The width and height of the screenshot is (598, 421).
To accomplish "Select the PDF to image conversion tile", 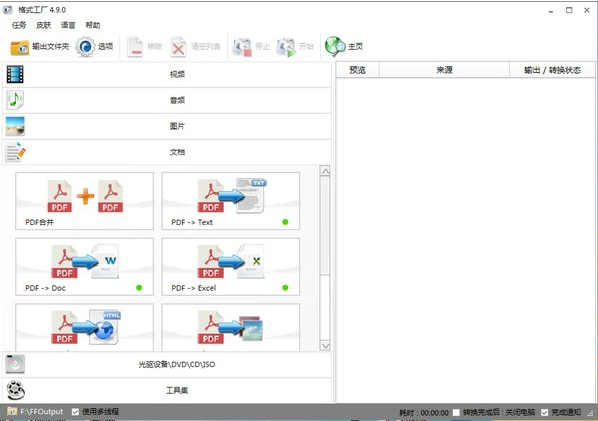I will click(231, 327).
